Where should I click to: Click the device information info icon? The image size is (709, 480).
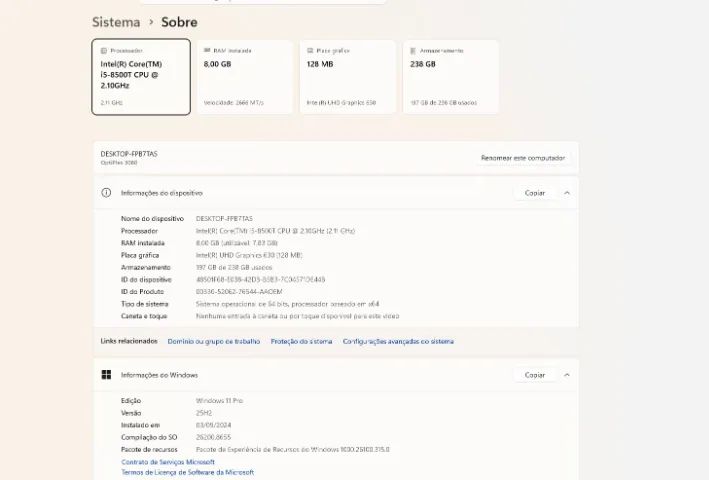106,193
